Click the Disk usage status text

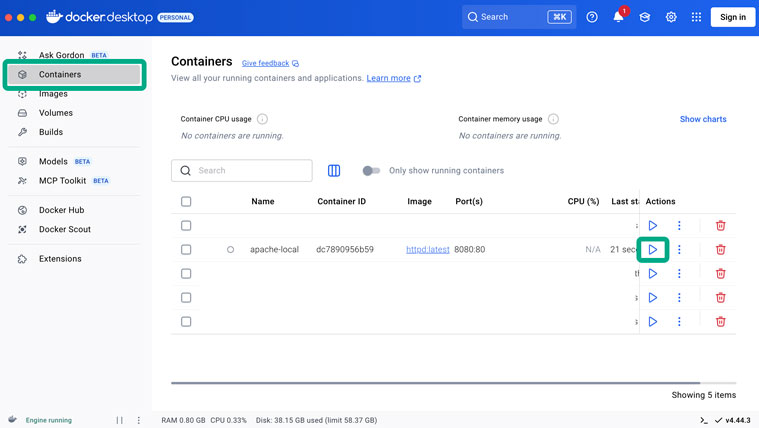tap(316, 420)
